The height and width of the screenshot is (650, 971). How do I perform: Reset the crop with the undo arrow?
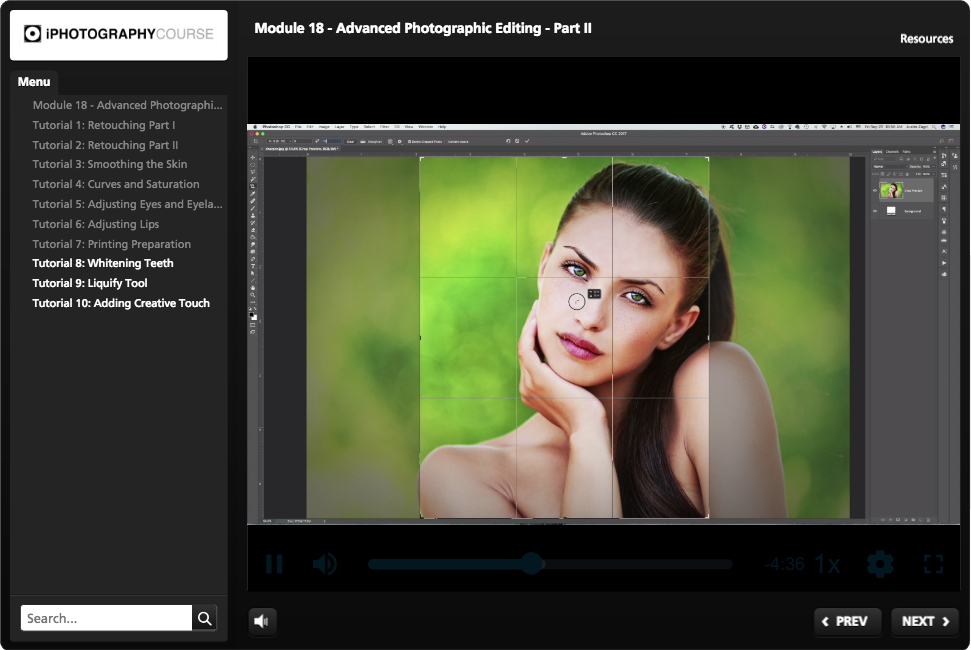pos(508,141)
